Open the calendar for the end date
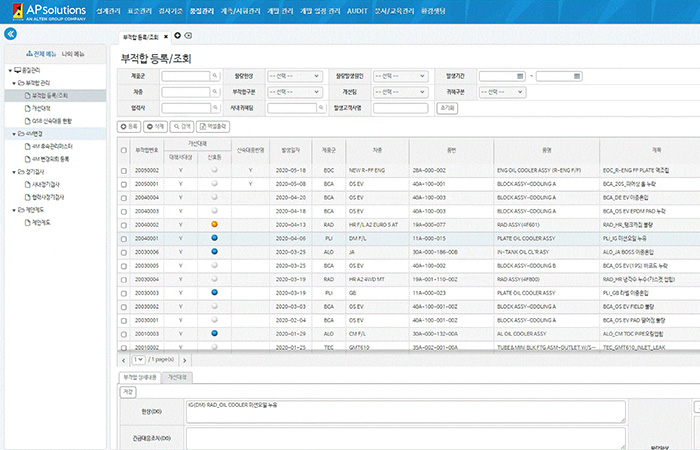Image resolution: width=700 pixels, height=450 pixels. (577, 76)
